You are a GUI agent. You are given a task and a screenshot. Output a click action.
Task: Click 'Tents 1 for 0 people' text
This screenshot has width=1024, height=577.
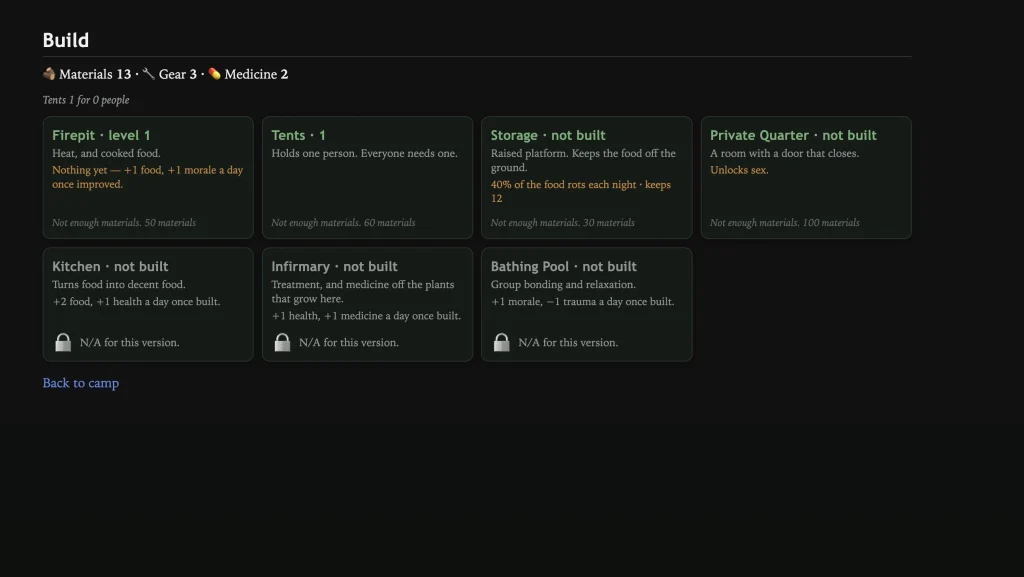pyautogui.click(x=86, y=100)
